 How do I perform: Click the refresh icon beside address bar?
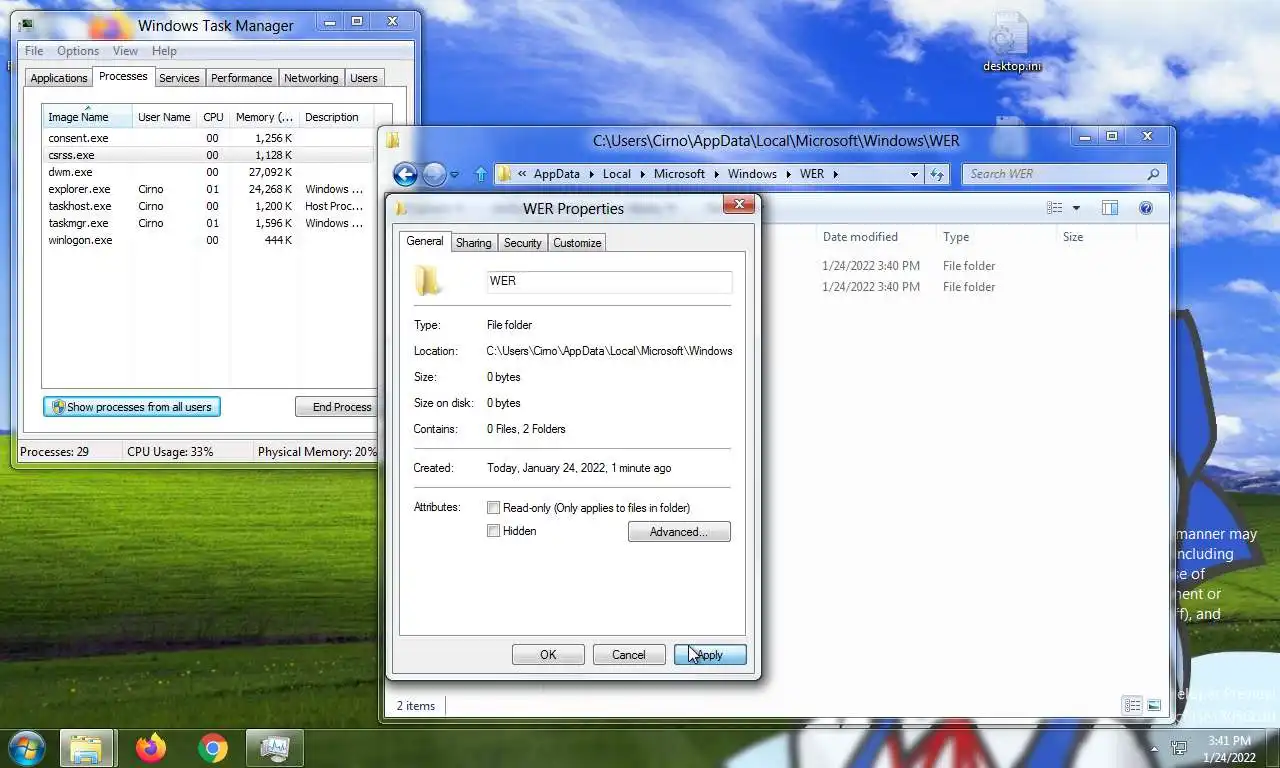coord(937,174)
